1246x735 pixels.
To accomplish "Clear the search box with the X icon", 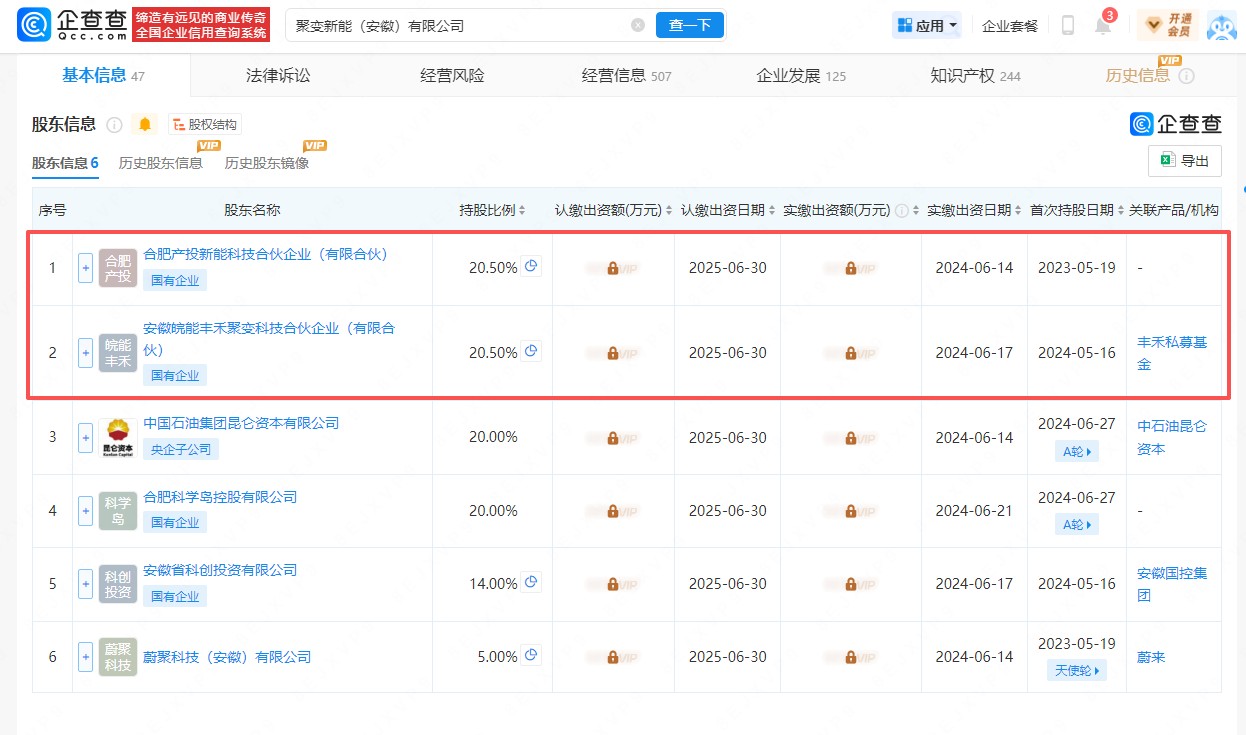I will pyautogui.click(x=638, y=26).
